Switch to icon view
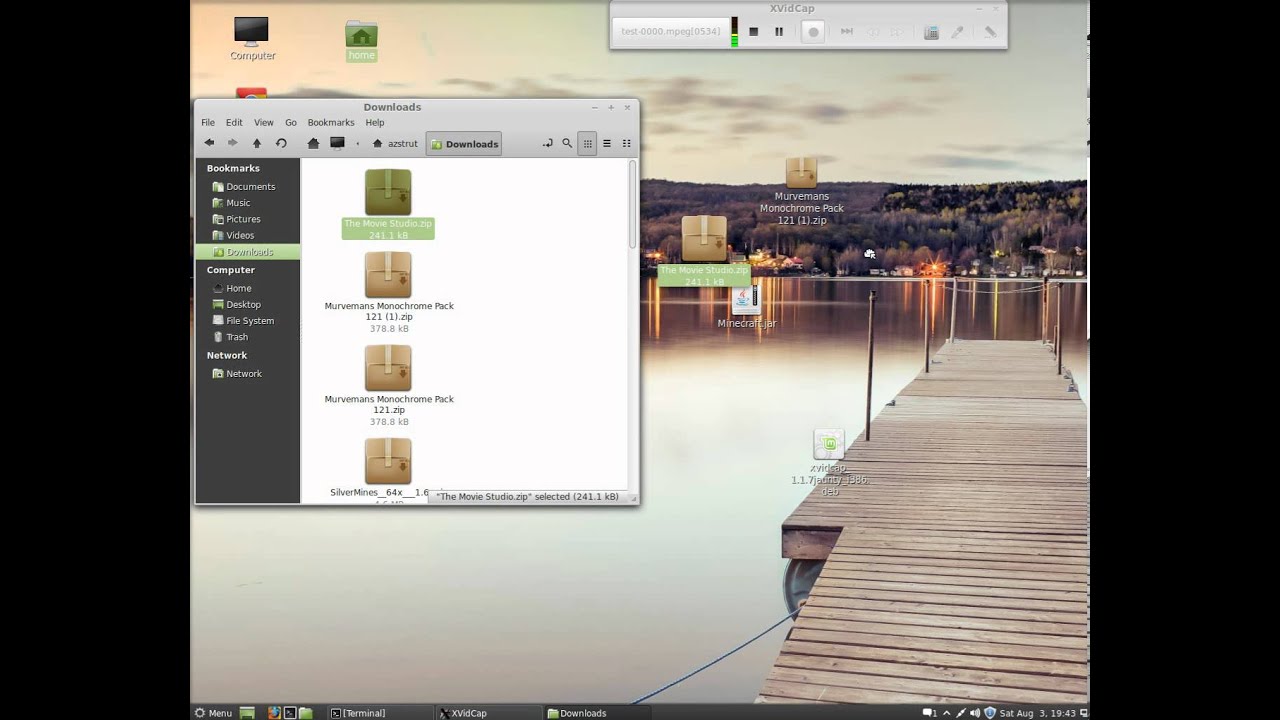This screenshot has width=1280, height=720. click(588, 143)
